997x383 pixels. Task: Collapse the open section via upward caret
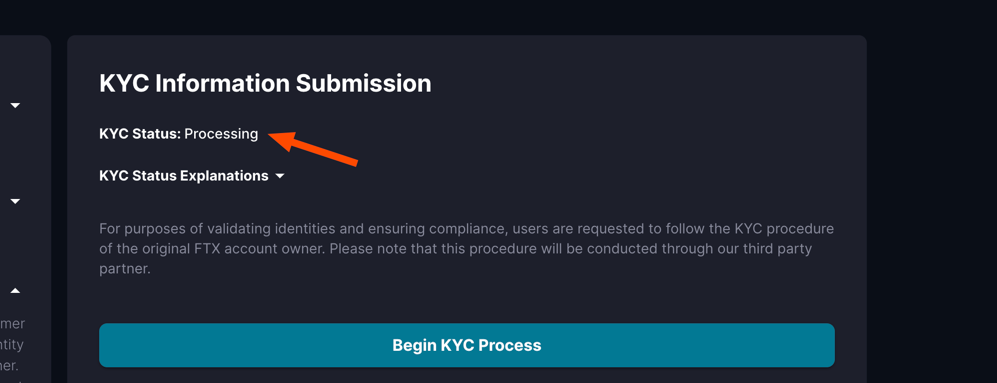[x=15, y=291]
